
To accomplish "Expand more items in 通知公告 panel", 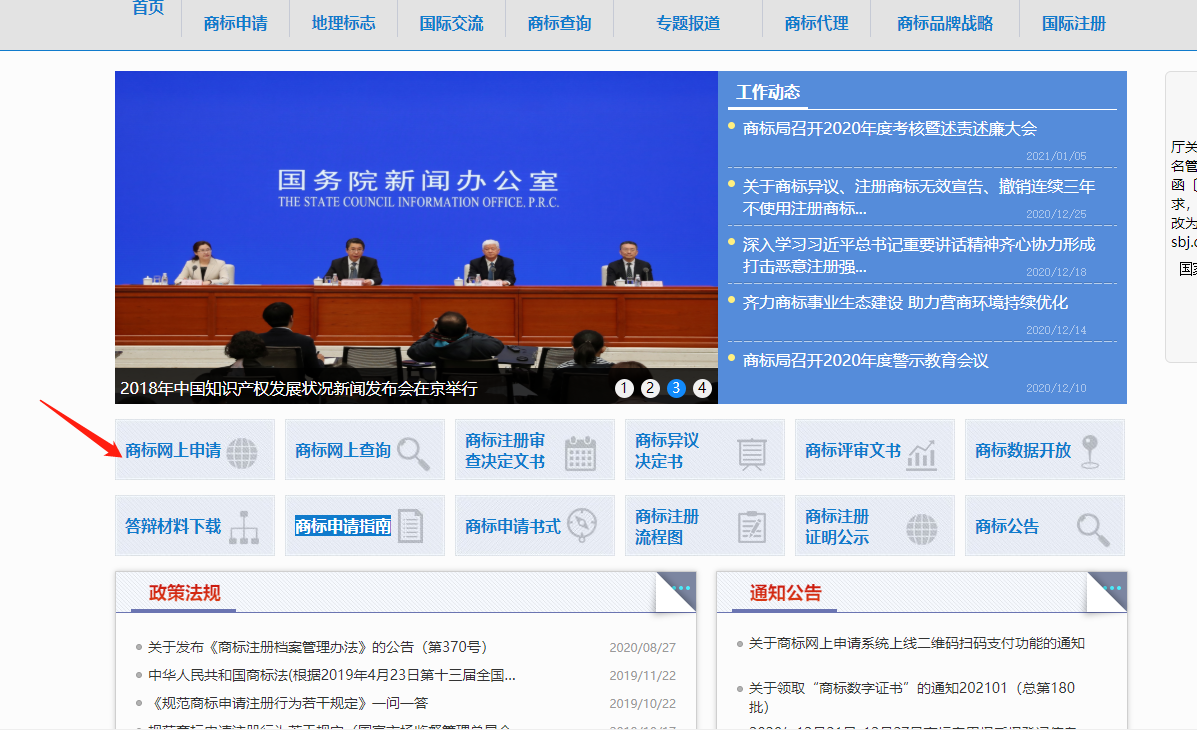I will tap(1111, 588).
